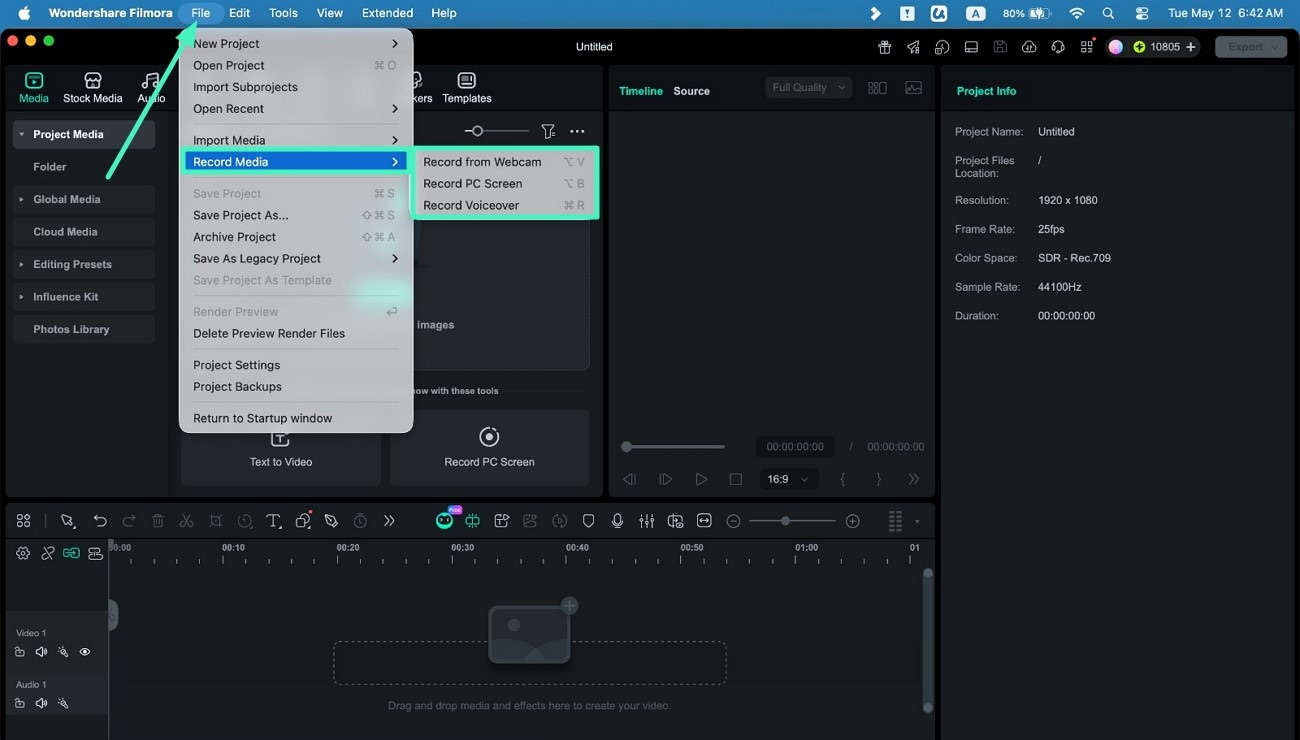1300x740 pixels.
Task: Switch to the Source tab
Action: click(x=691, y=91)
